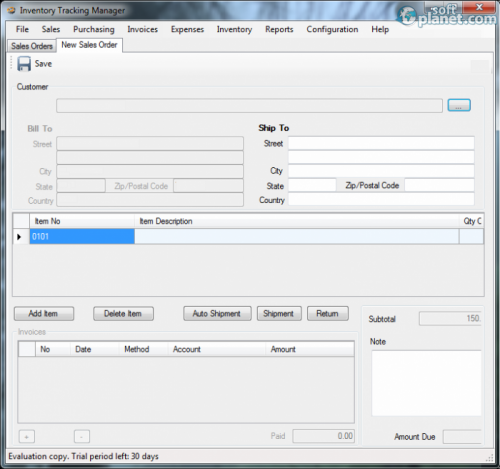Add an invoice with the plus button
The height and width of the screenshot is (469, 500).
[x=27, y=437]
